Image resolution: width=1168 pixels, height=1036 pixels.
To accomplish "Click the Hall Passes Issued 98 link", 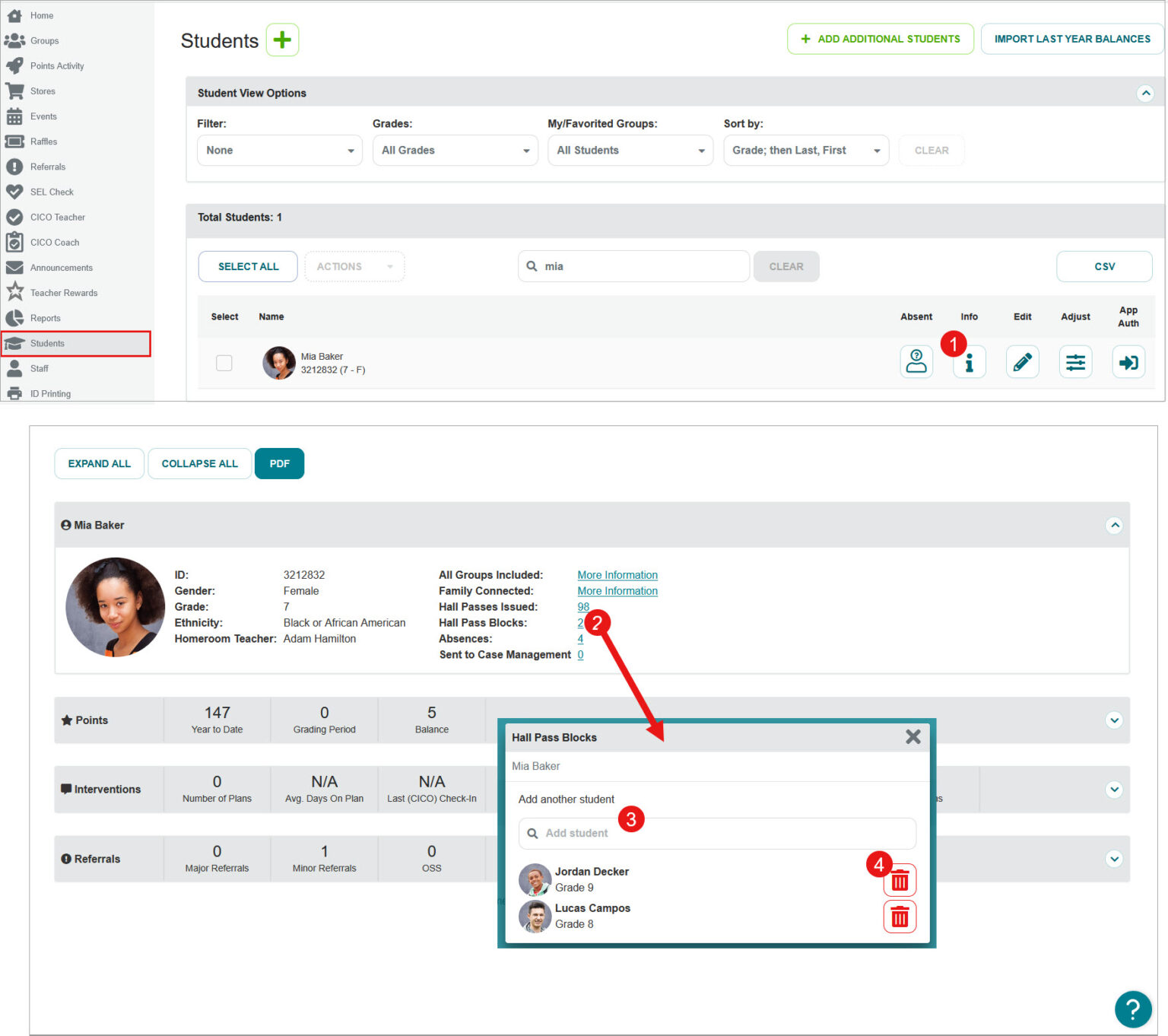I will click(583, 607).
